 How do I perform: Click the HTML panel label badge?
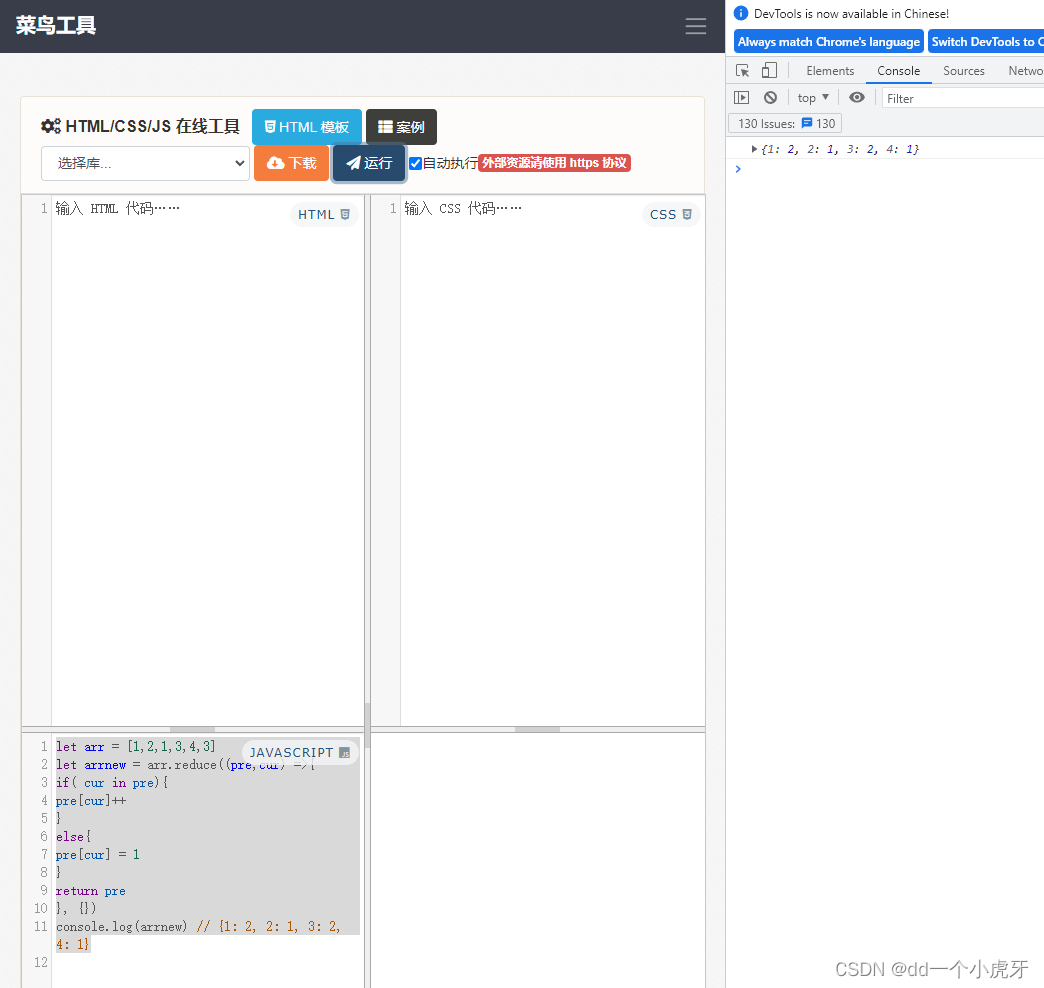[324, 214]
